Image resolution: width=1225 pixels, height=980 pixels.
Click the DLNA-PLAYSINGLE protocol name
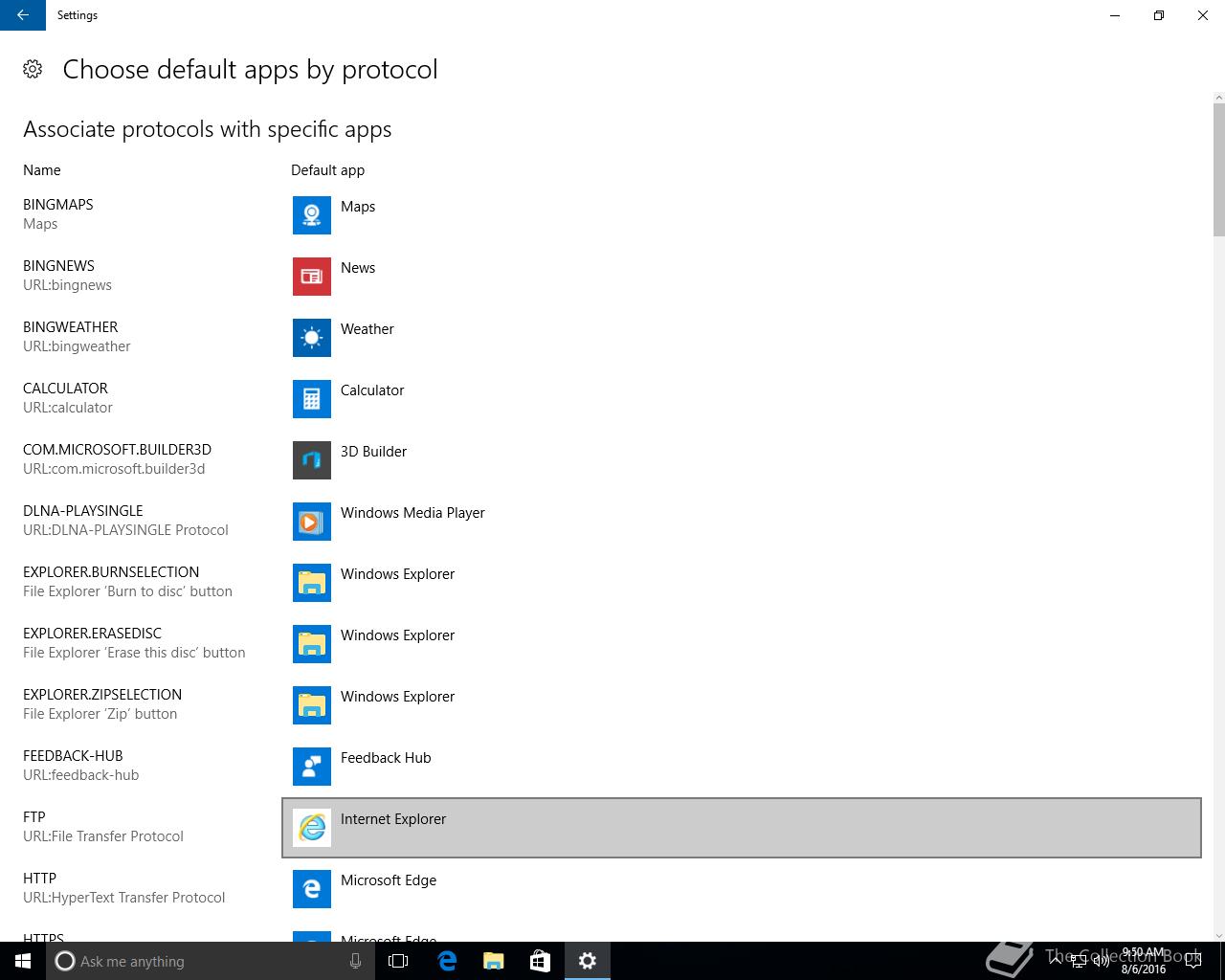[x=82, y=511]
